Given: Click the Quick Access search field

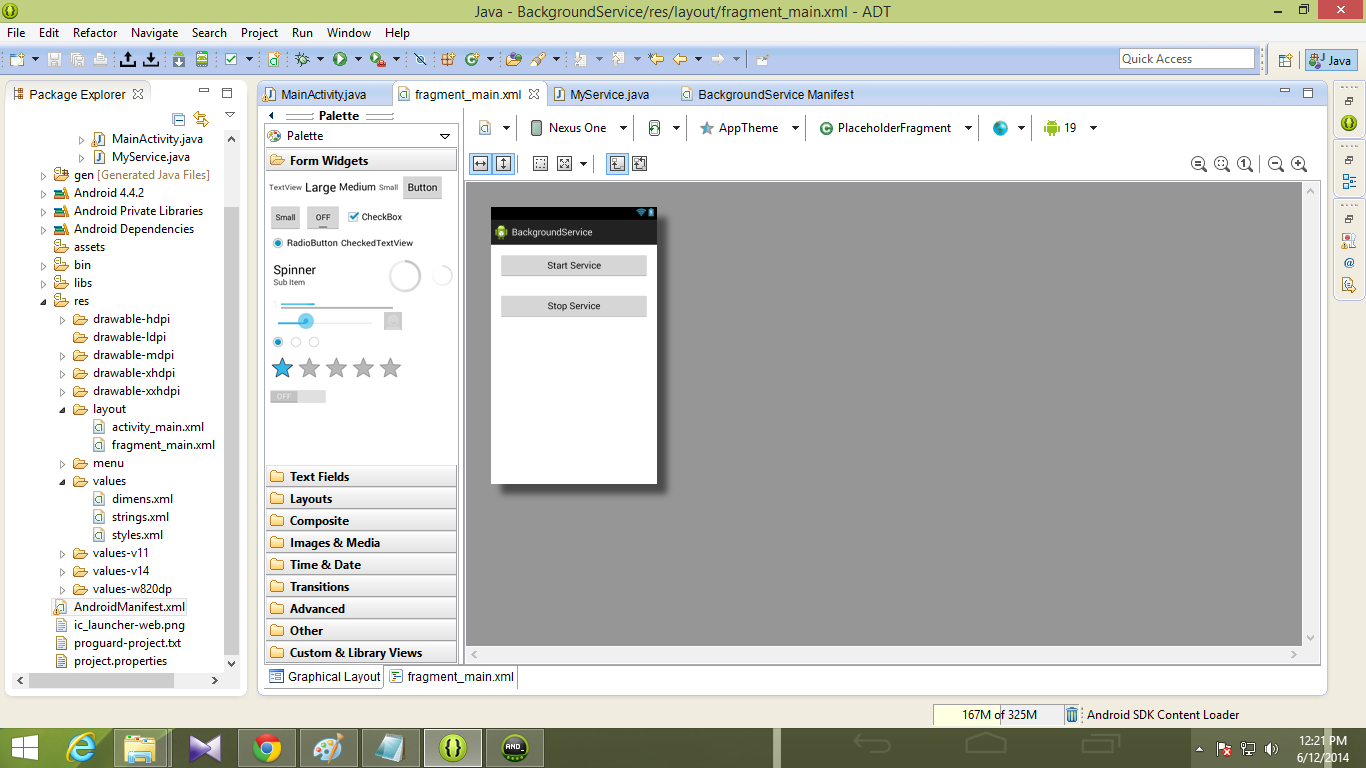Looking at the screenshot, I should click(1187, 59).
